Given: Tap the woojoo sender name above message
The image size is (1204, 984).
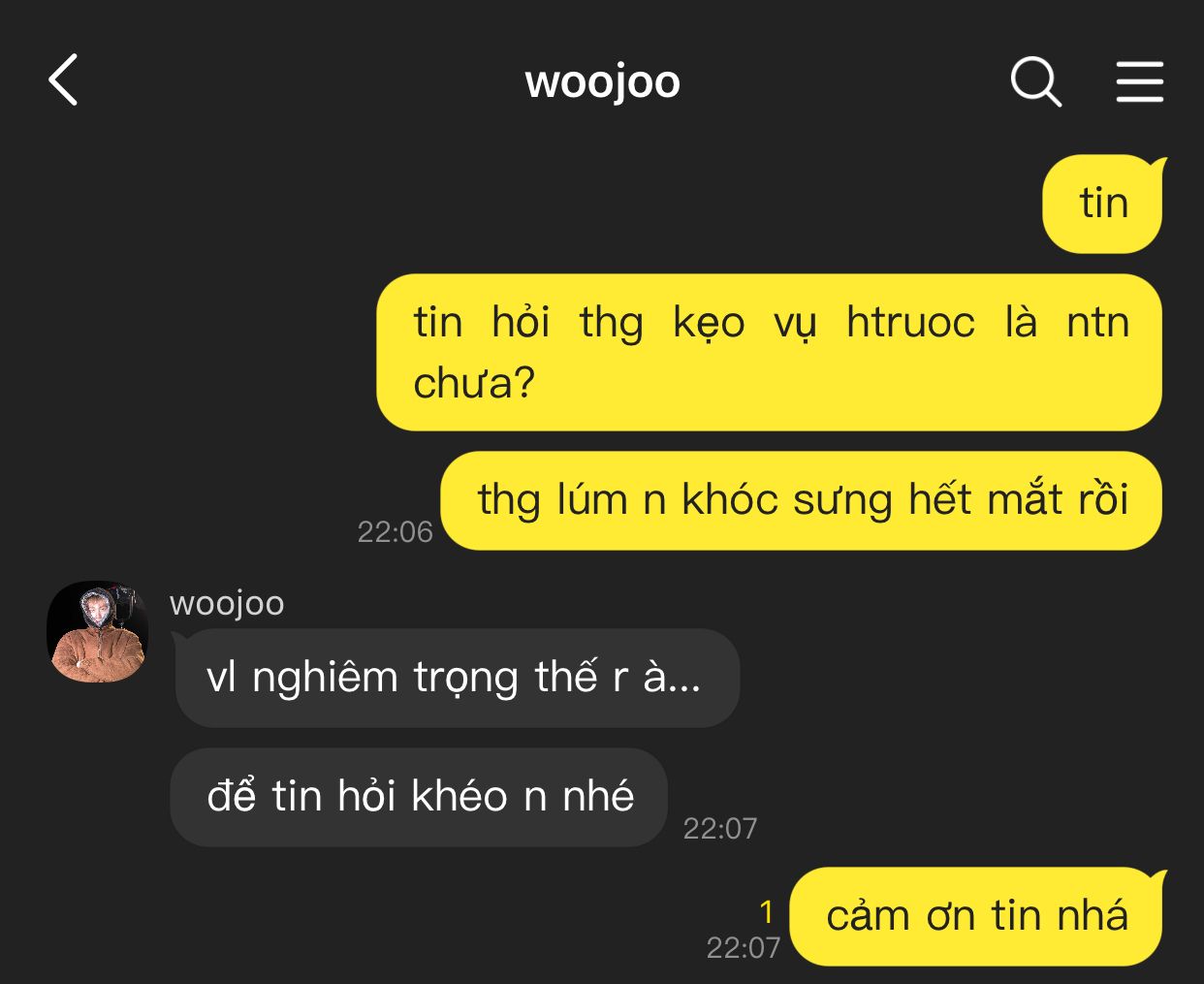Looking at the screenshot, I should pyautogui.click(x=227, y=603).
